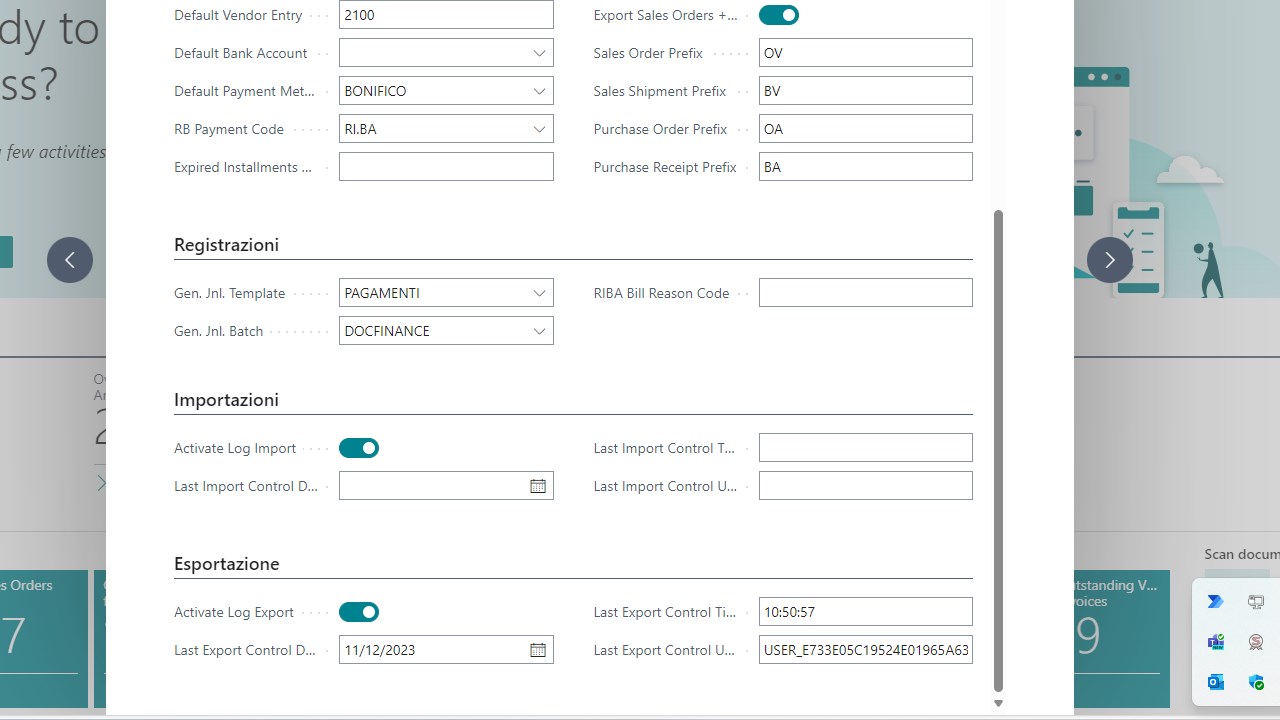Edit the Purchase Receipt Prefix field BA

click(866, 167)
